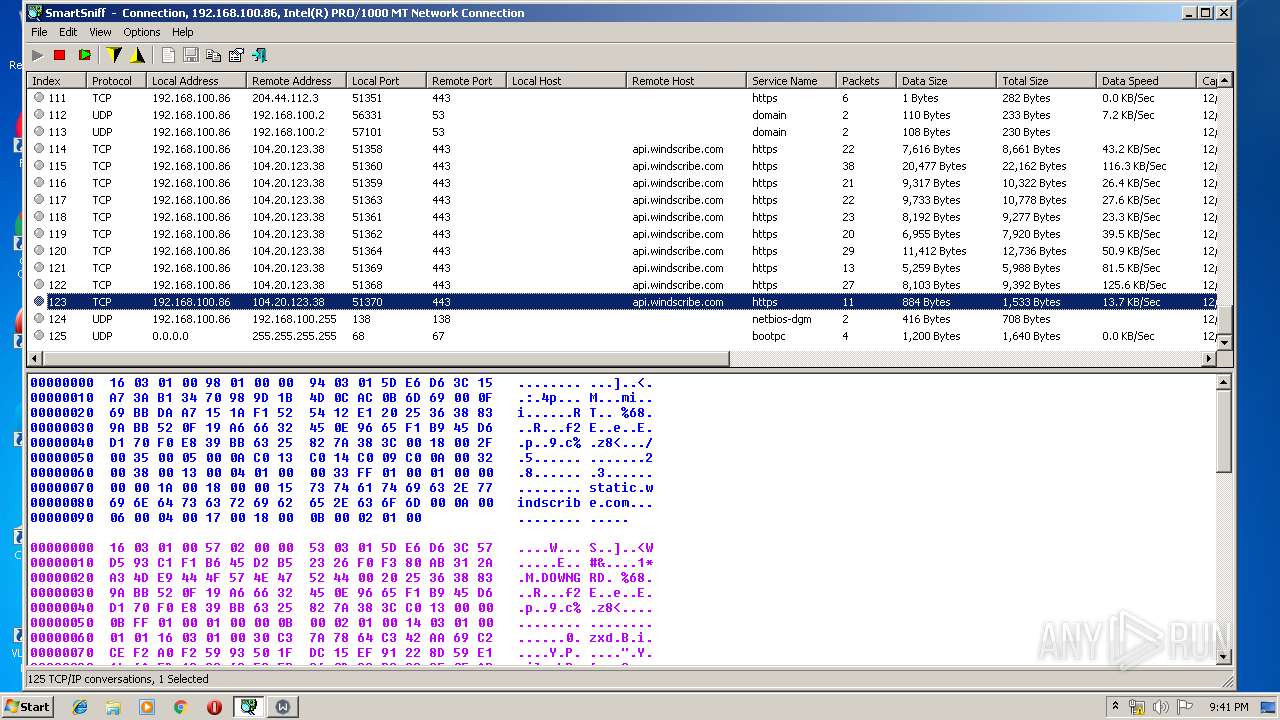Screen dimensions: 1280x720
Task: Click the 9:41 PM taskbar clock
Action: (1228, 707)
